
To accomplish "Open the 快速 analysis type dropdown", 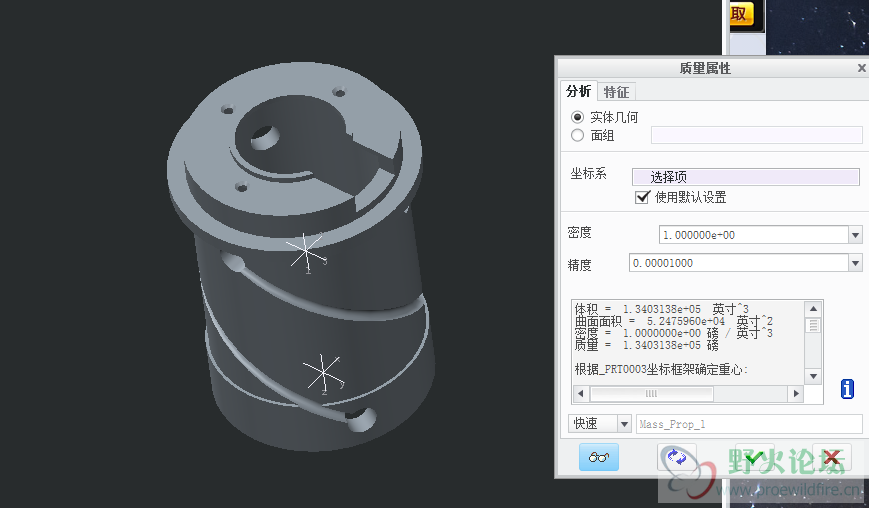I will coord(624,424).
